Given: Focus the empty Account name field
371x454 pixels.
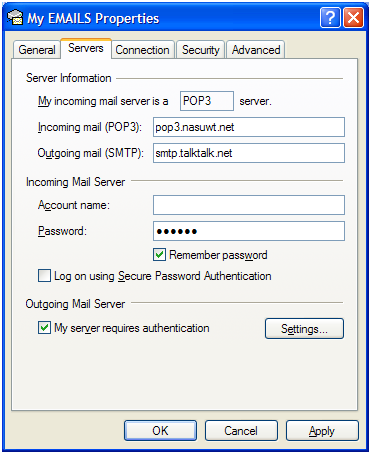Looking at the screenshot, I should [249, 205].
